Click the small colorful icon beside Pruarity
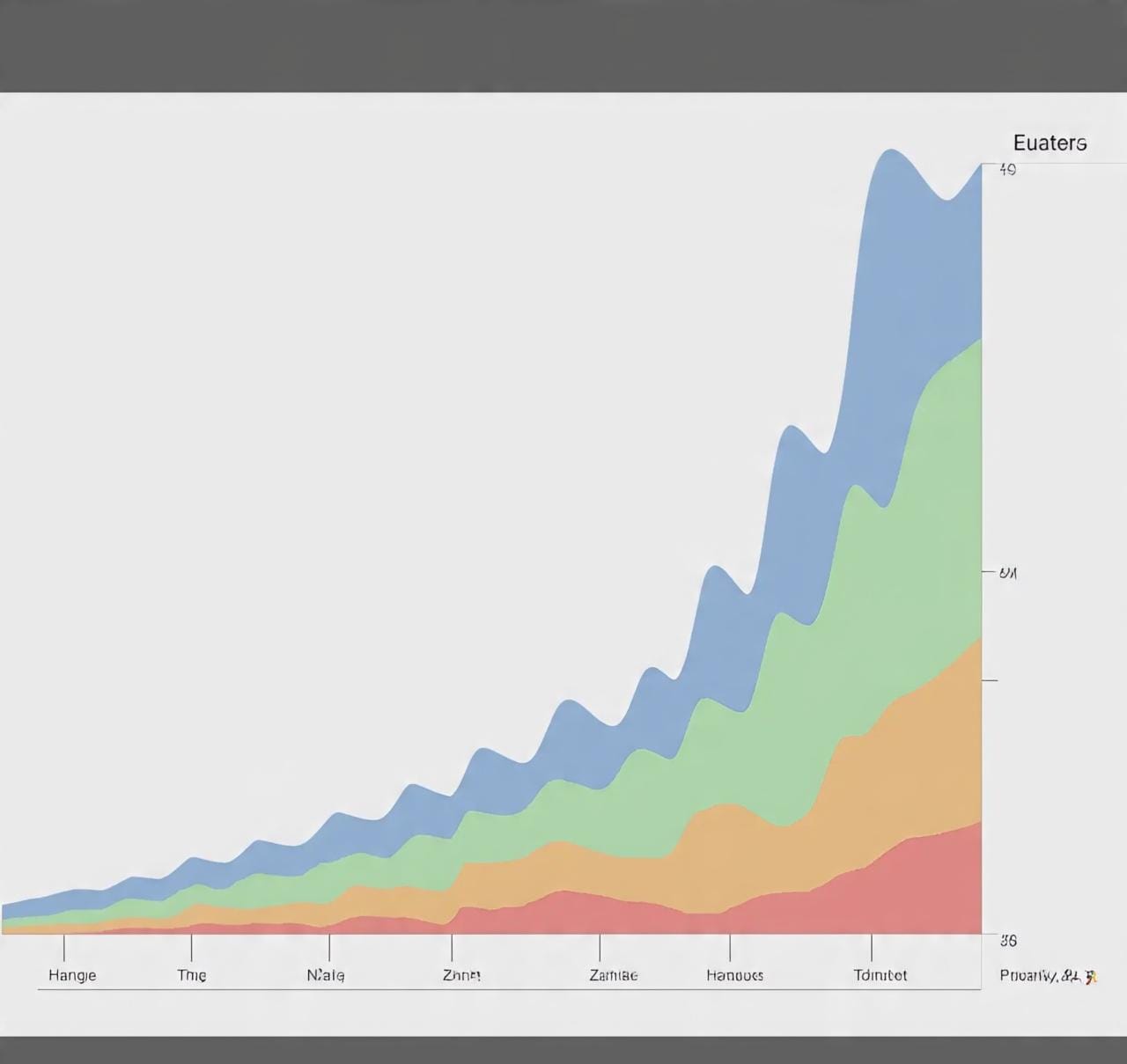 (1092, 976)
